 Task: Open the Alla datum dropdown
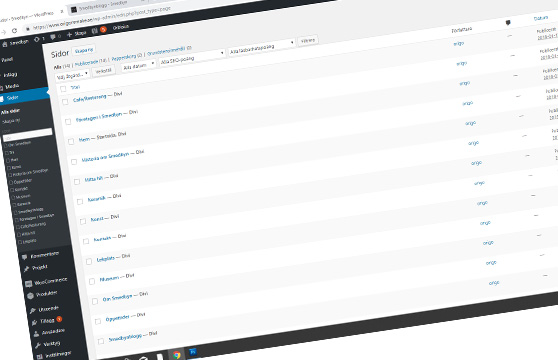138,66
